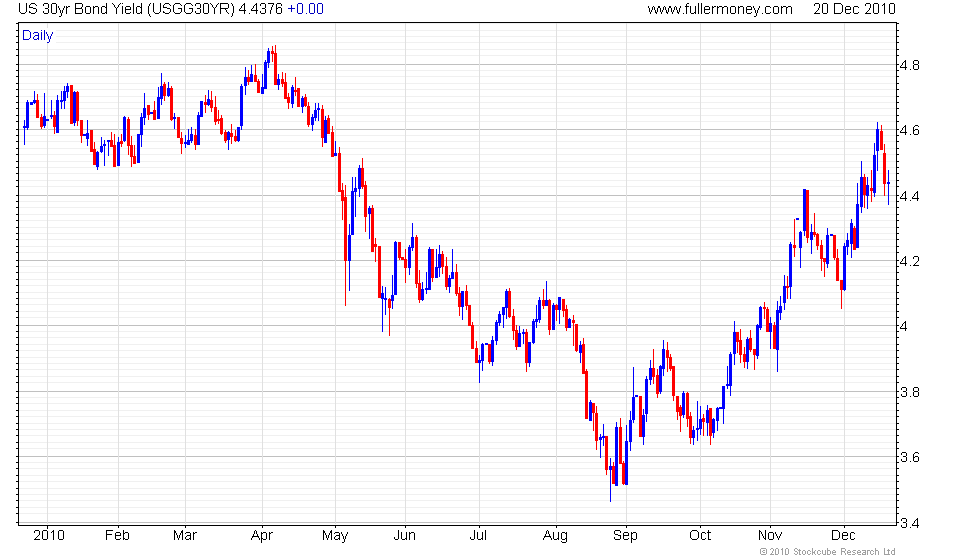Viewport: 980px width, 560px height.
Task: Select the 'Aug' x-axis label
Action: click(x=555, y=536)
